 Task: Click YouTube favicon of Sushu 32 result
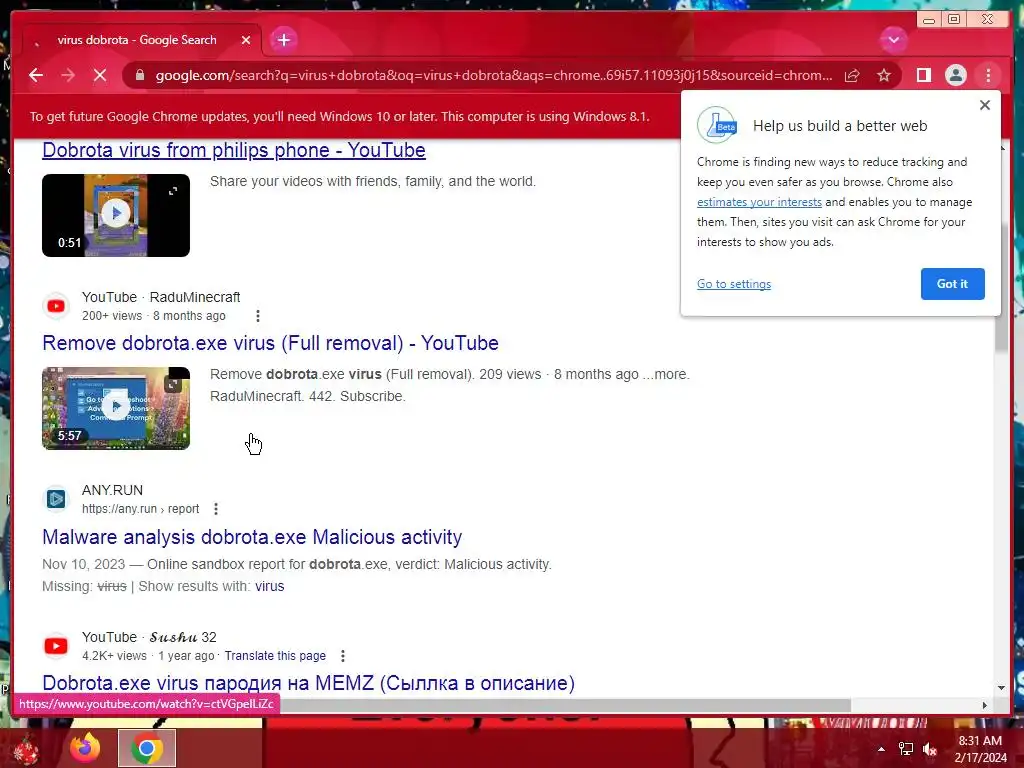(x=56, y=646)
